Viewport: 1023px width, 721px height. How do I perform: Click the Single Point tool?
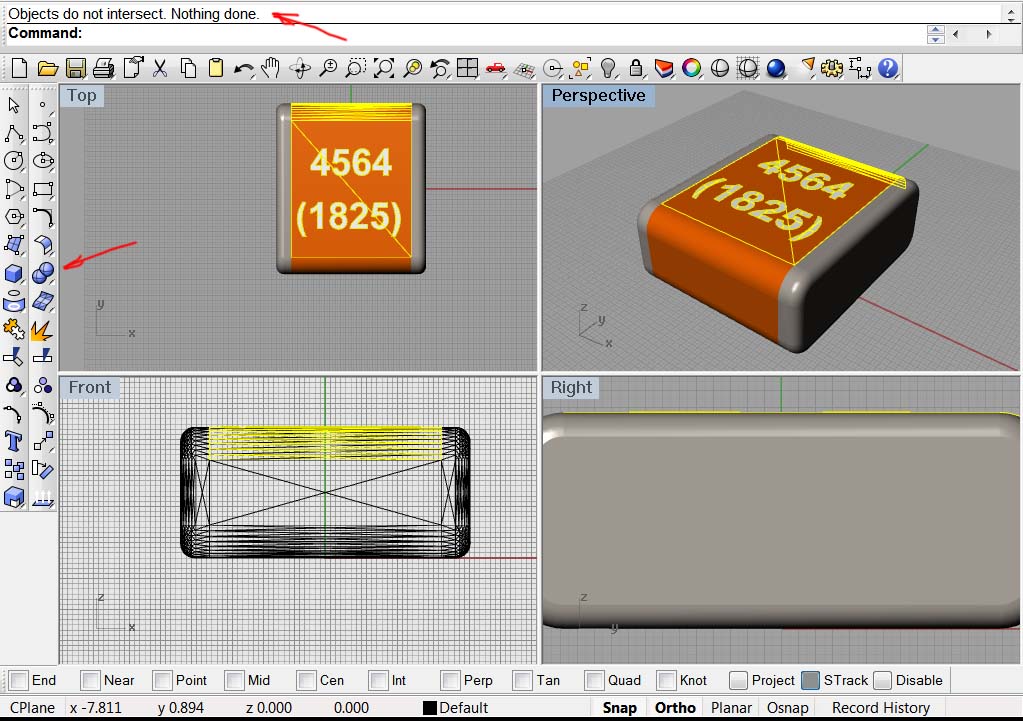pos(43,104)
